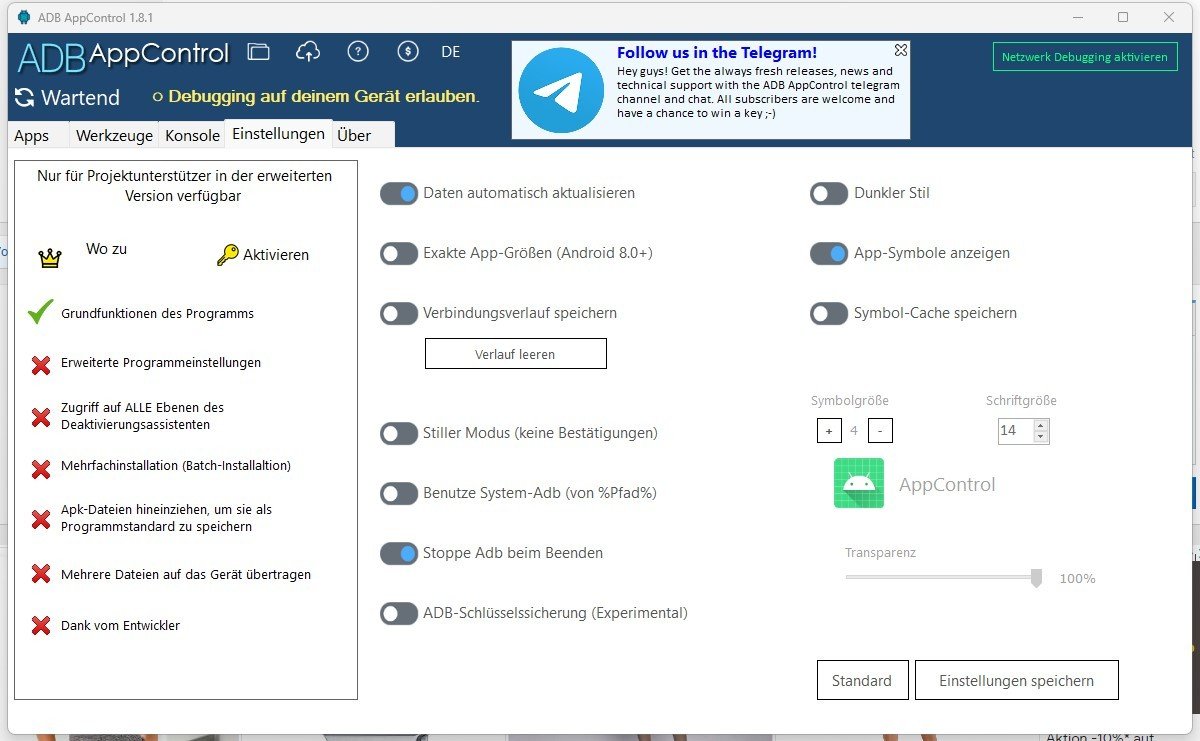The height and width of the screenshot is (741, 1200).
Task: Switch to the Werkzeuge tab
Action: [115, 136]
